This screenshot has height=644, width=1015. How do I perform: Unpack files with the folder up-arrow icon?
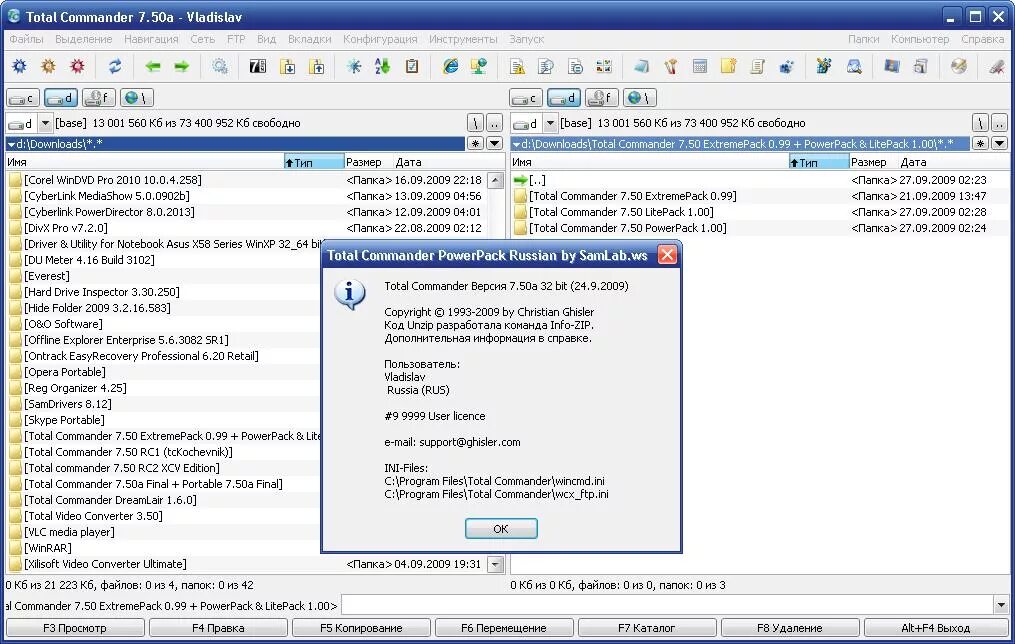(317, 66)
